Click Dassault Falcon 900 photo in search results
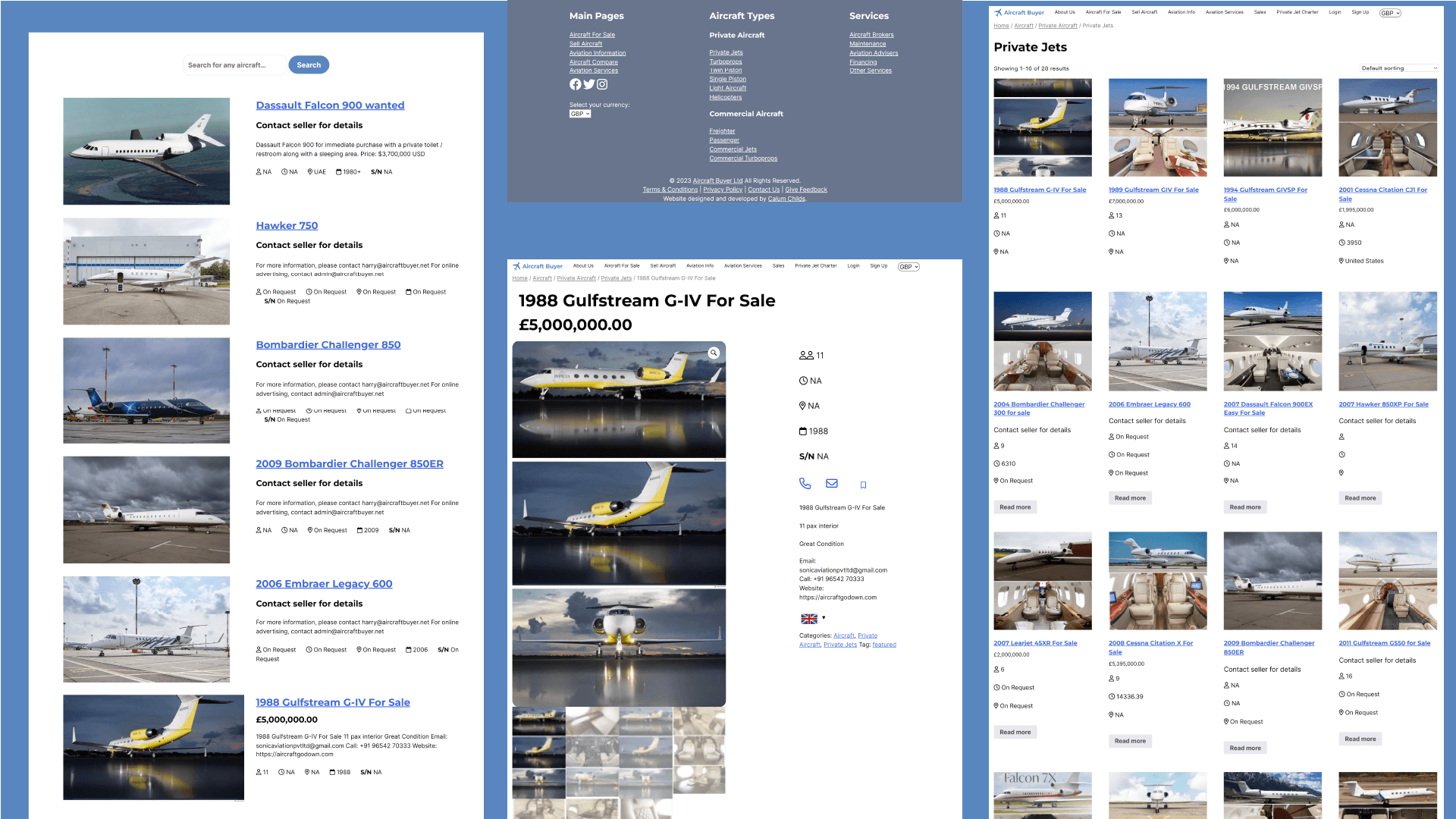 click(146, 151)
